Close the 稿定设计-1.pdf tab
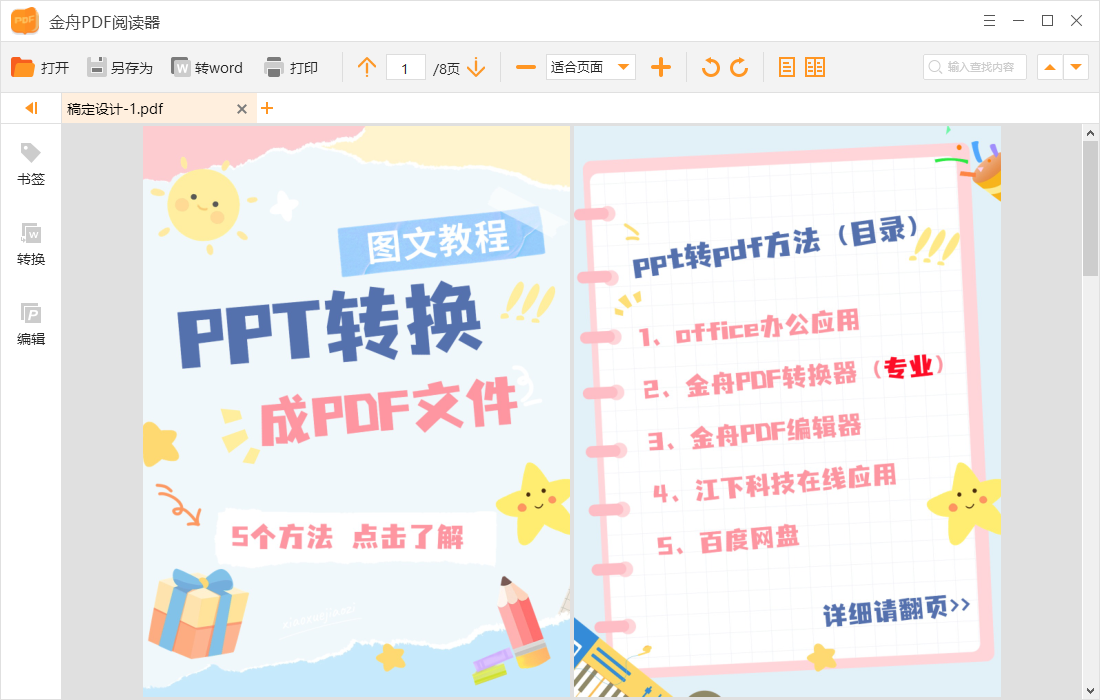Image resolution: width=1100 pixels, height=700 pixels. coord(242,108)
